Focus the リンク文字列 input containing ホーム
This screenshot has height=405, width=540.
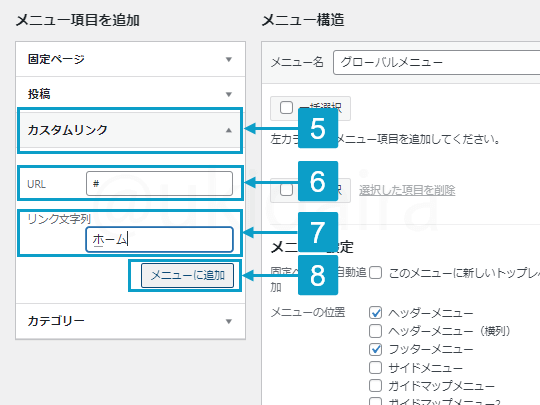pos(159,239)
